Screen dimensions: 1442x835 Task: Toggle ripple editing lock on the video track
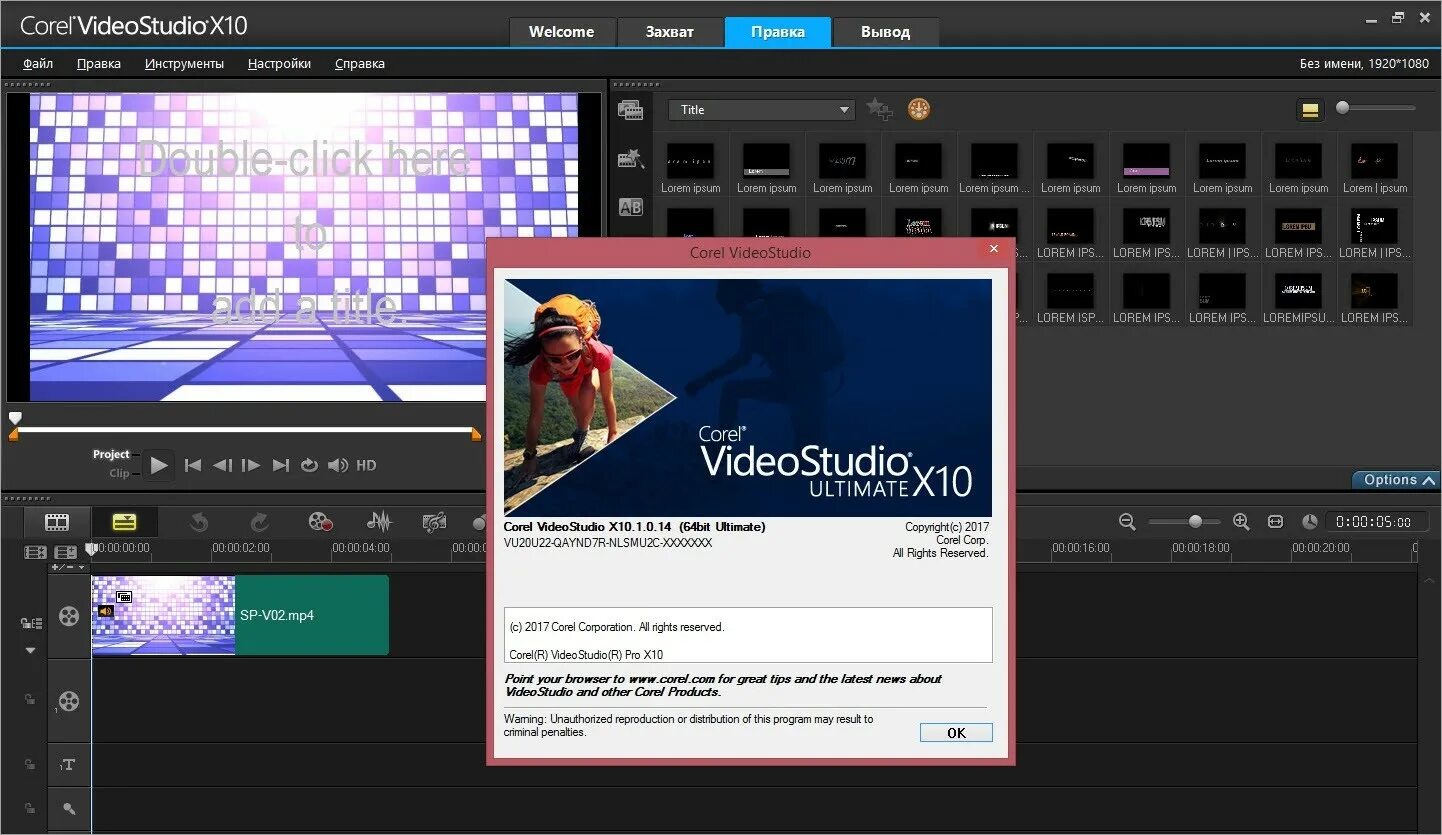point(31,623)
